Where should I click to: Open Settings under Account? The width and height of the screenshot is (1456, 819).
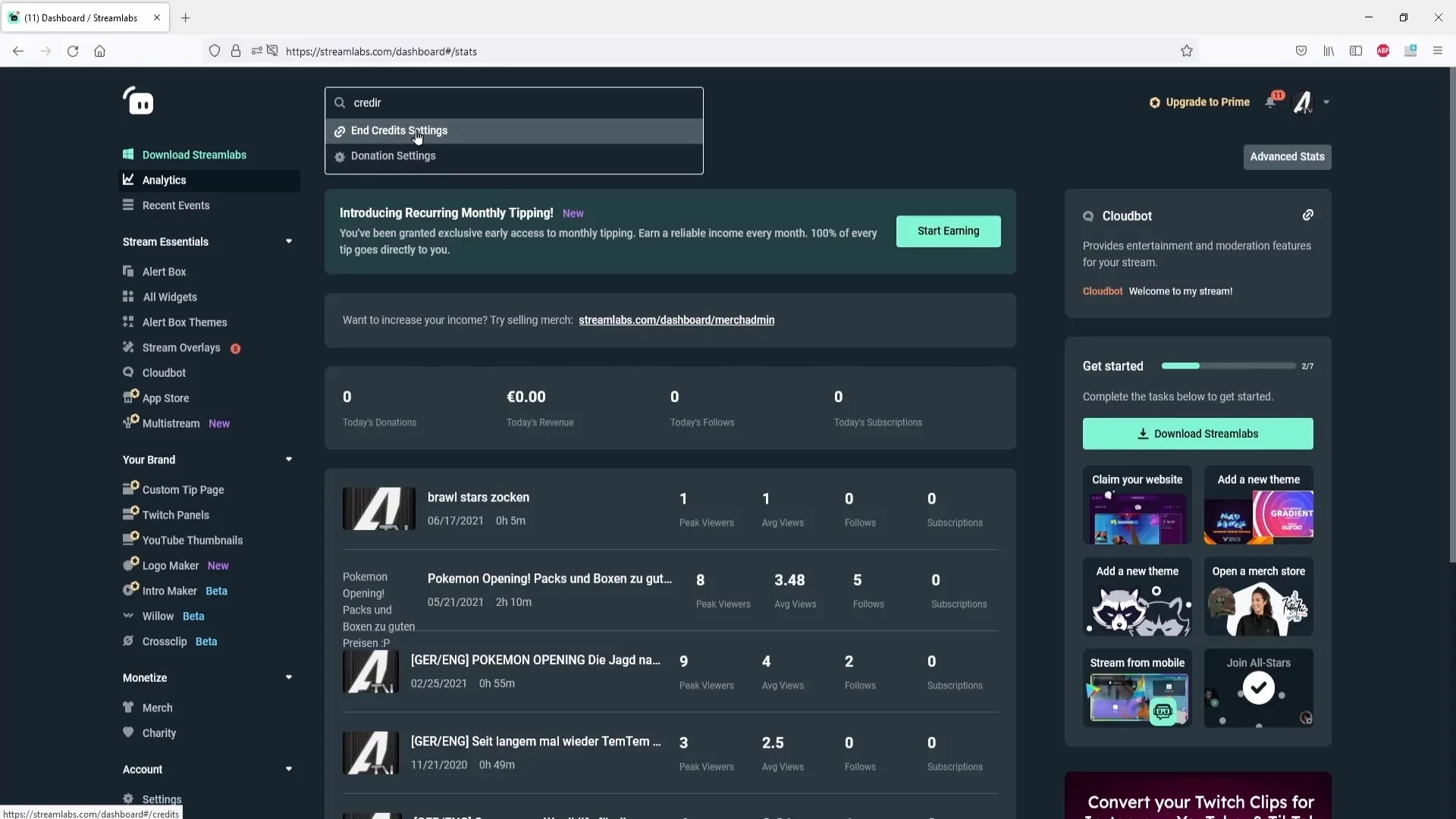(162, 799)
